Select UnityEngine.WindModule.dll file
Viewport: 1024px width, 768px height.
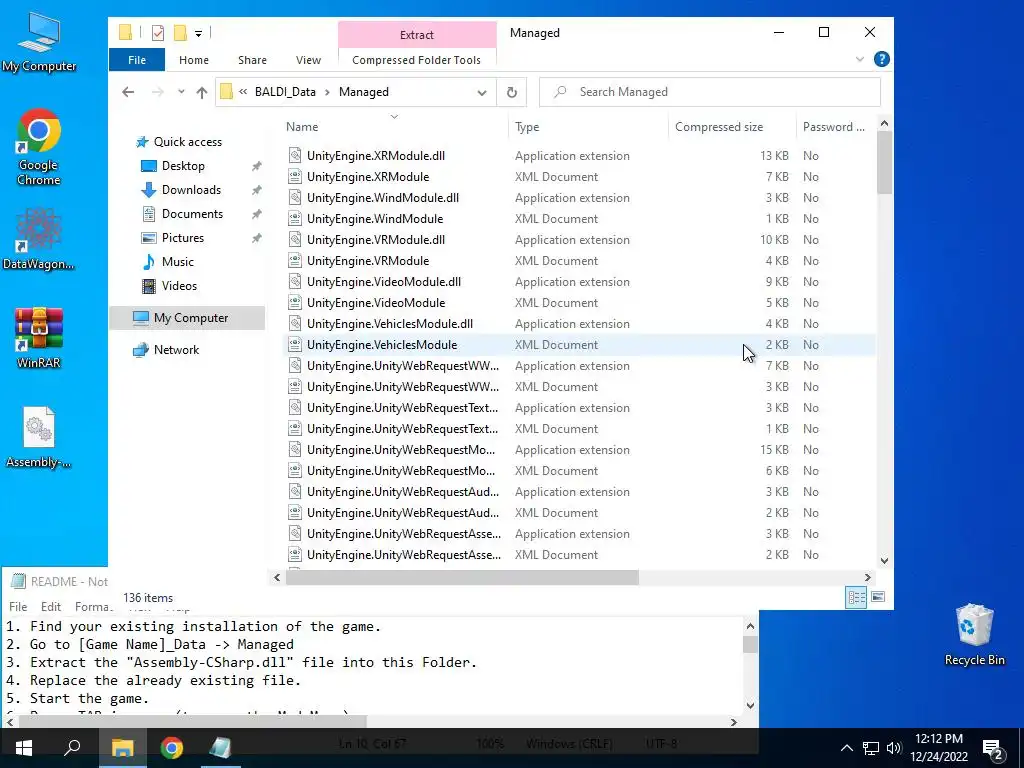coord(383,198)
